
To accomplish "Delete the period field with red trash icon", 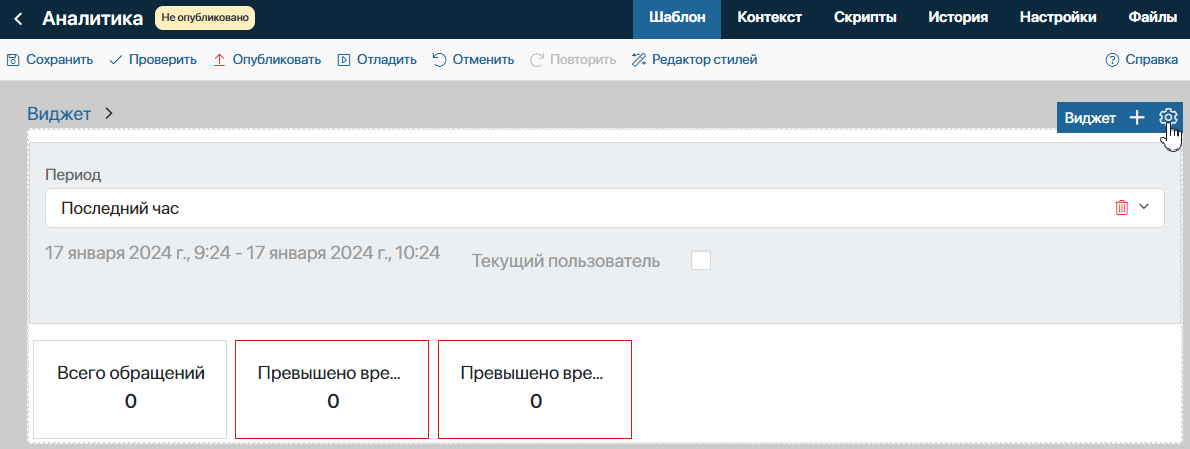I will 1122,207.
